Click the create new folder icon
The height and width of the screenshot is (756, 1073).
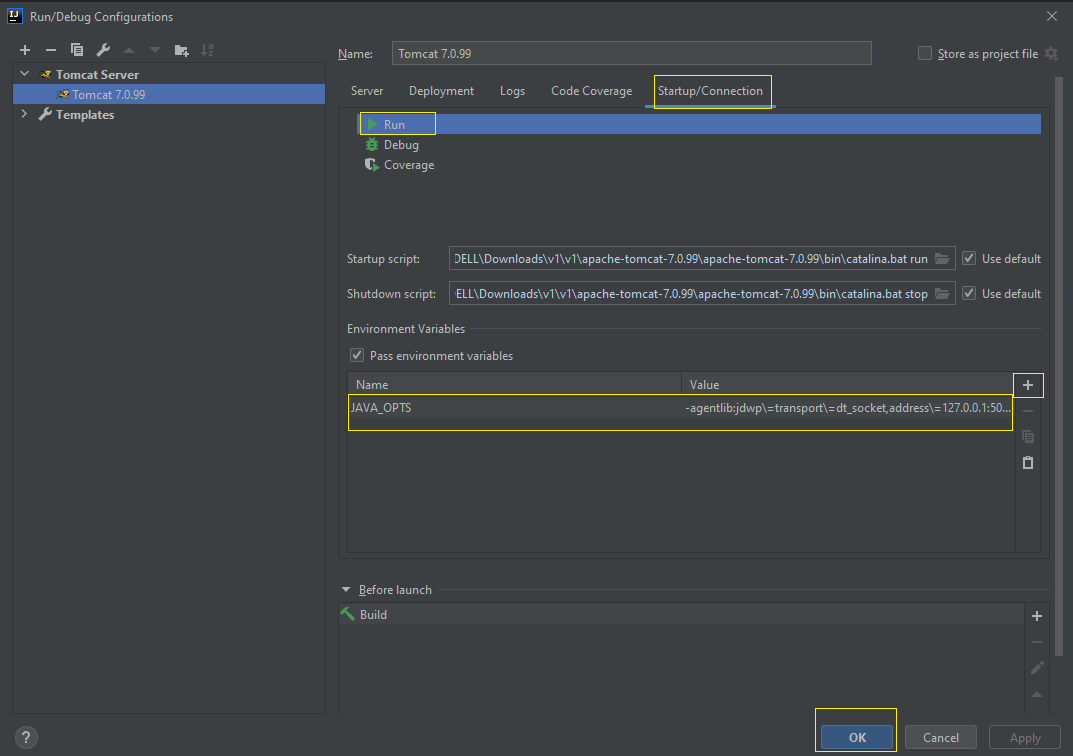[x=181, y=50]
